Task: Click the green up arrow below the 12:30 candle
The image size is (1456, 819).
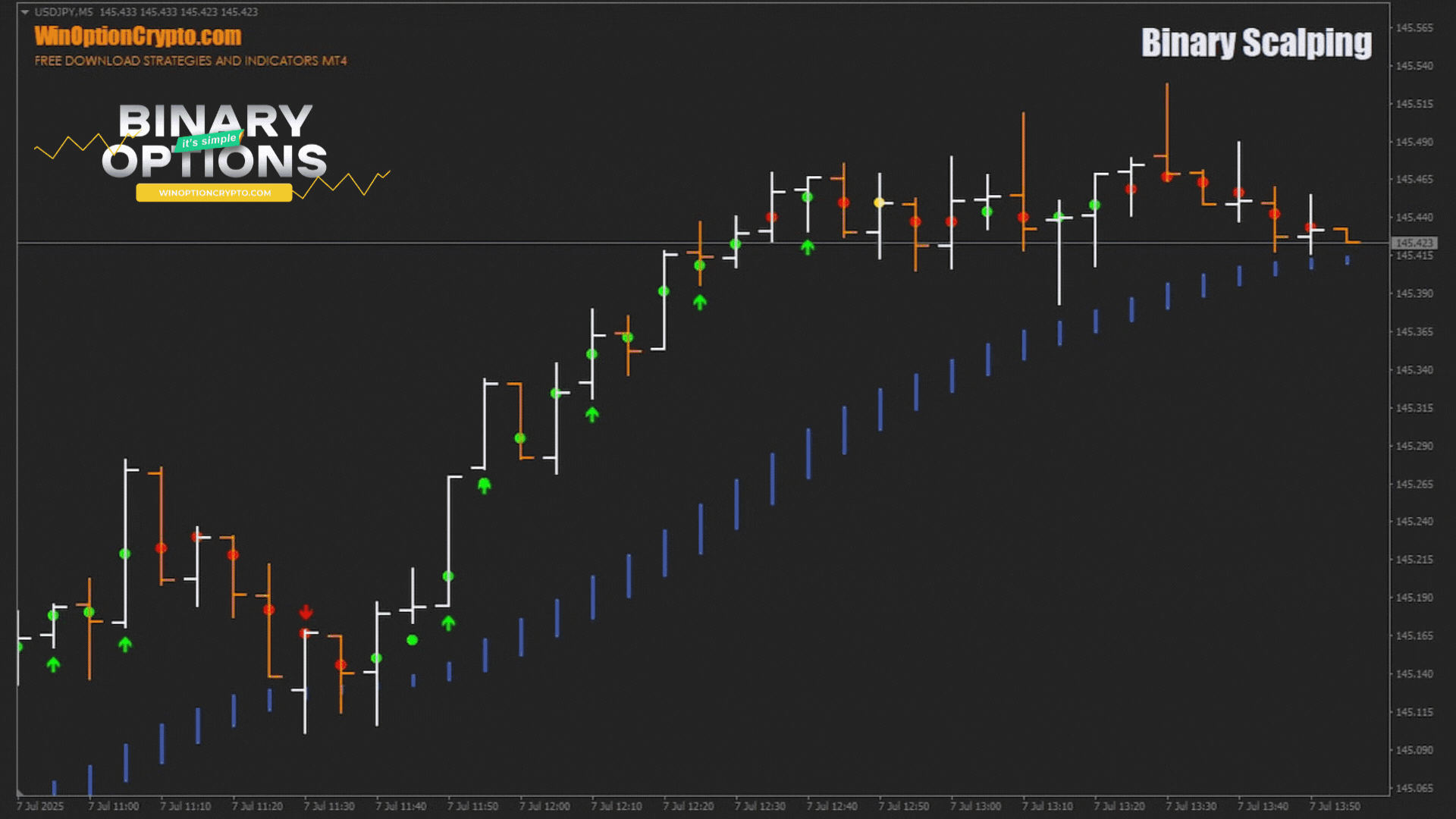Action: pyautogui.click(x=808, y=245)
